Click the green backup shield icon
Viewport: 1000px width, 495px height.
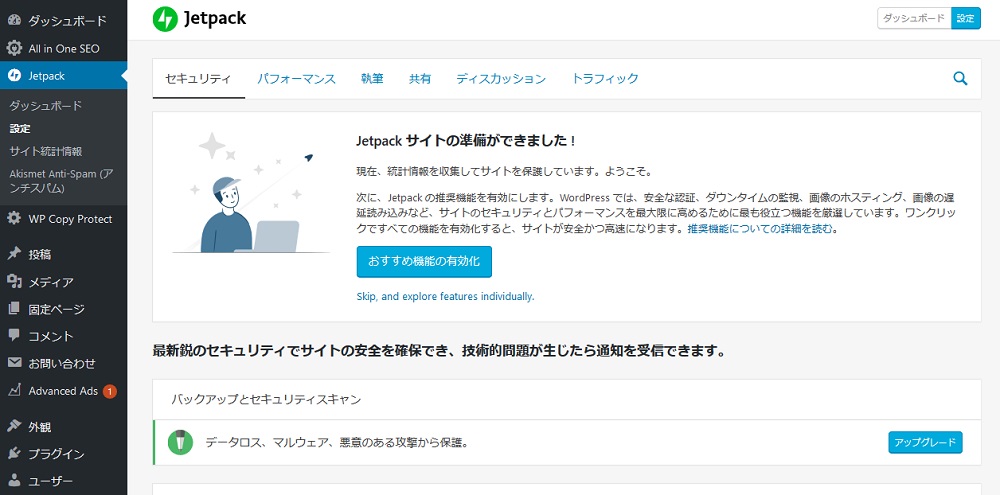point(180,442)
